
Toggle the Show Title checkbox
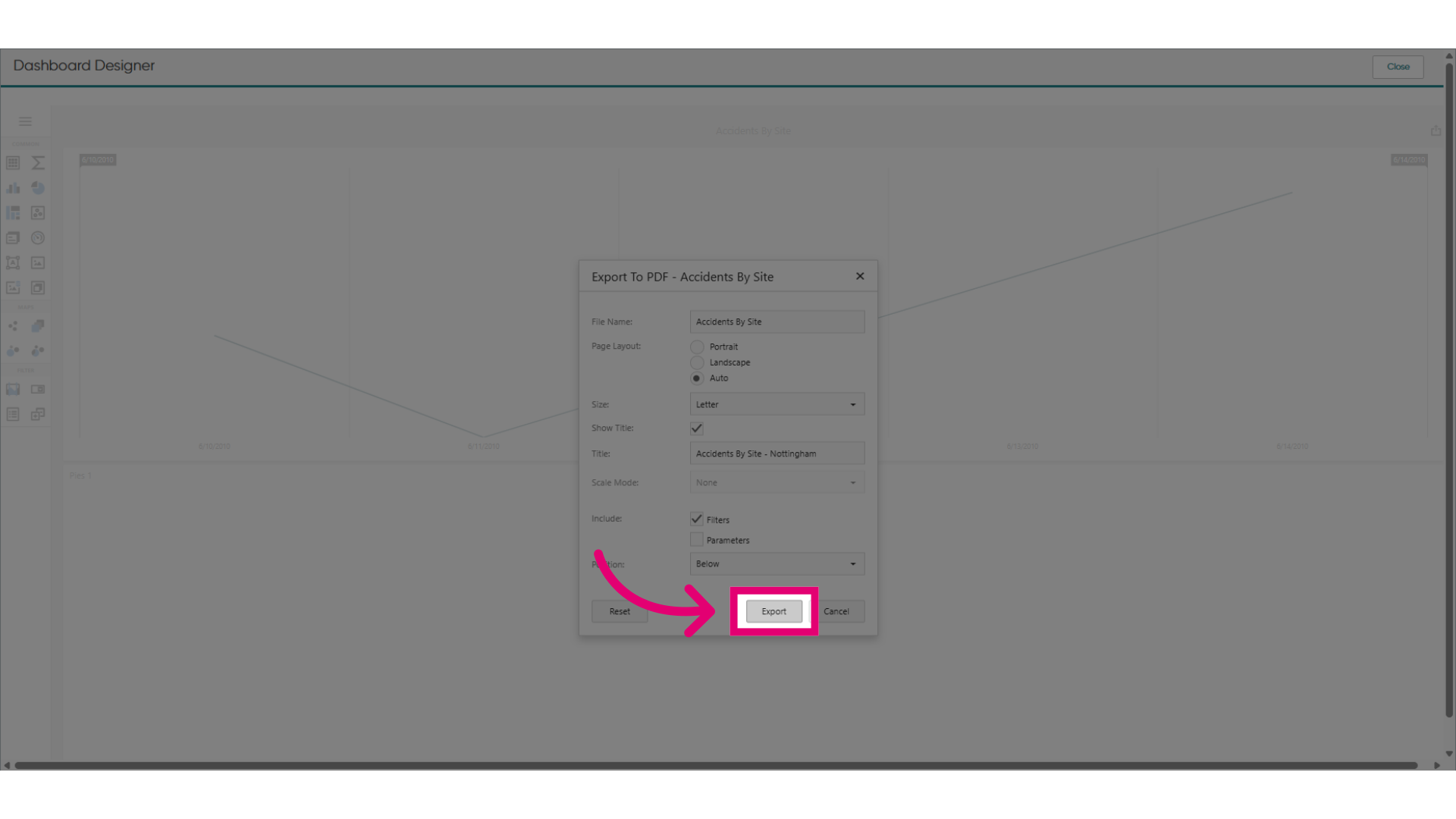tap(697, 428)
